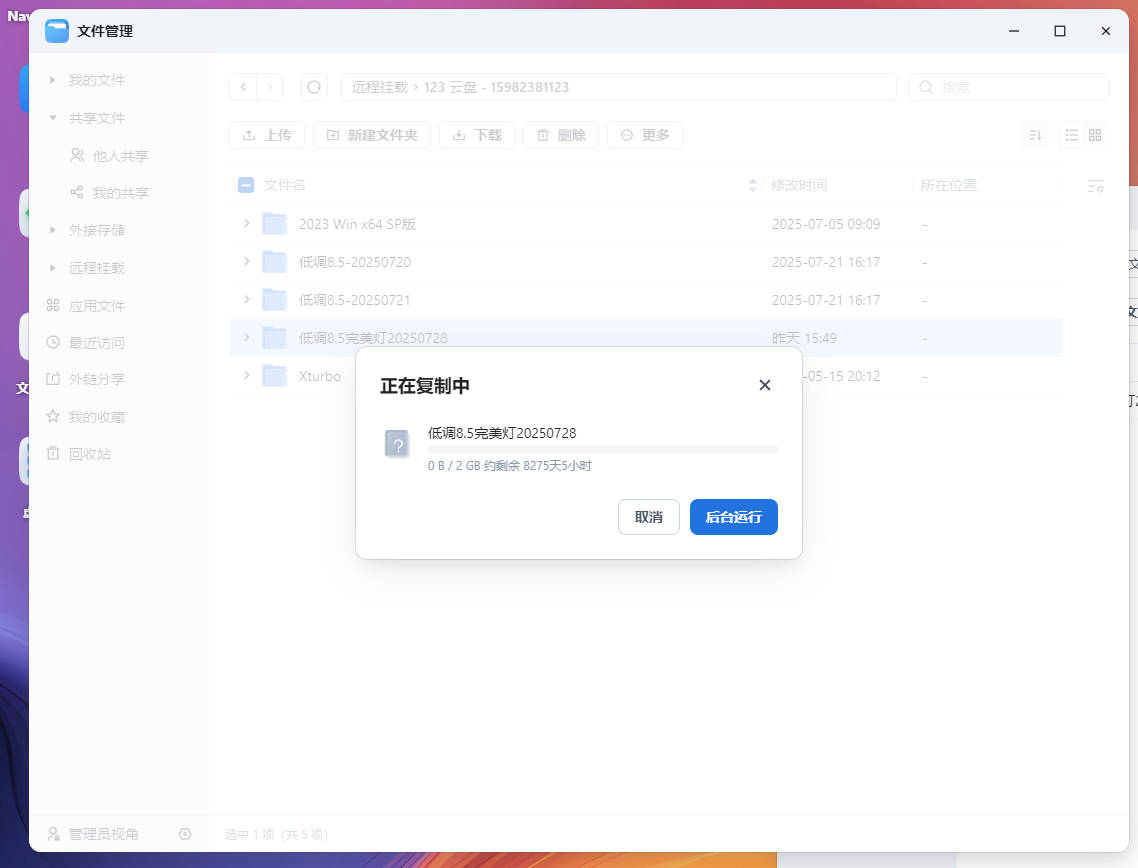Click the 我的共享 share icon
The width and height of the screenshot is (1138, 868).
point(76,192)
